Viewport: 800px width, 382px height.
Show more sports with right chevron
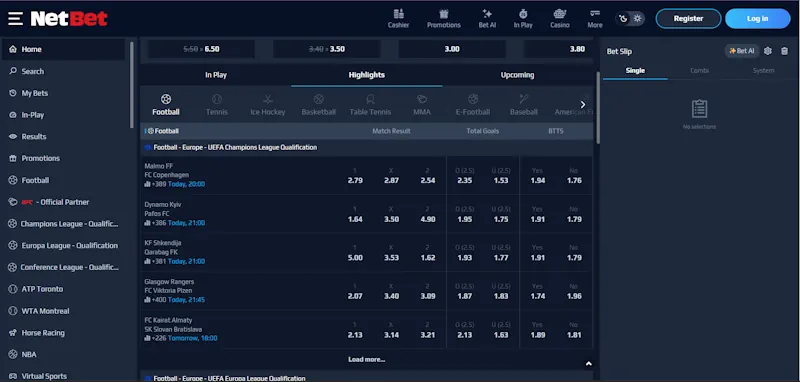coord(583,105)
